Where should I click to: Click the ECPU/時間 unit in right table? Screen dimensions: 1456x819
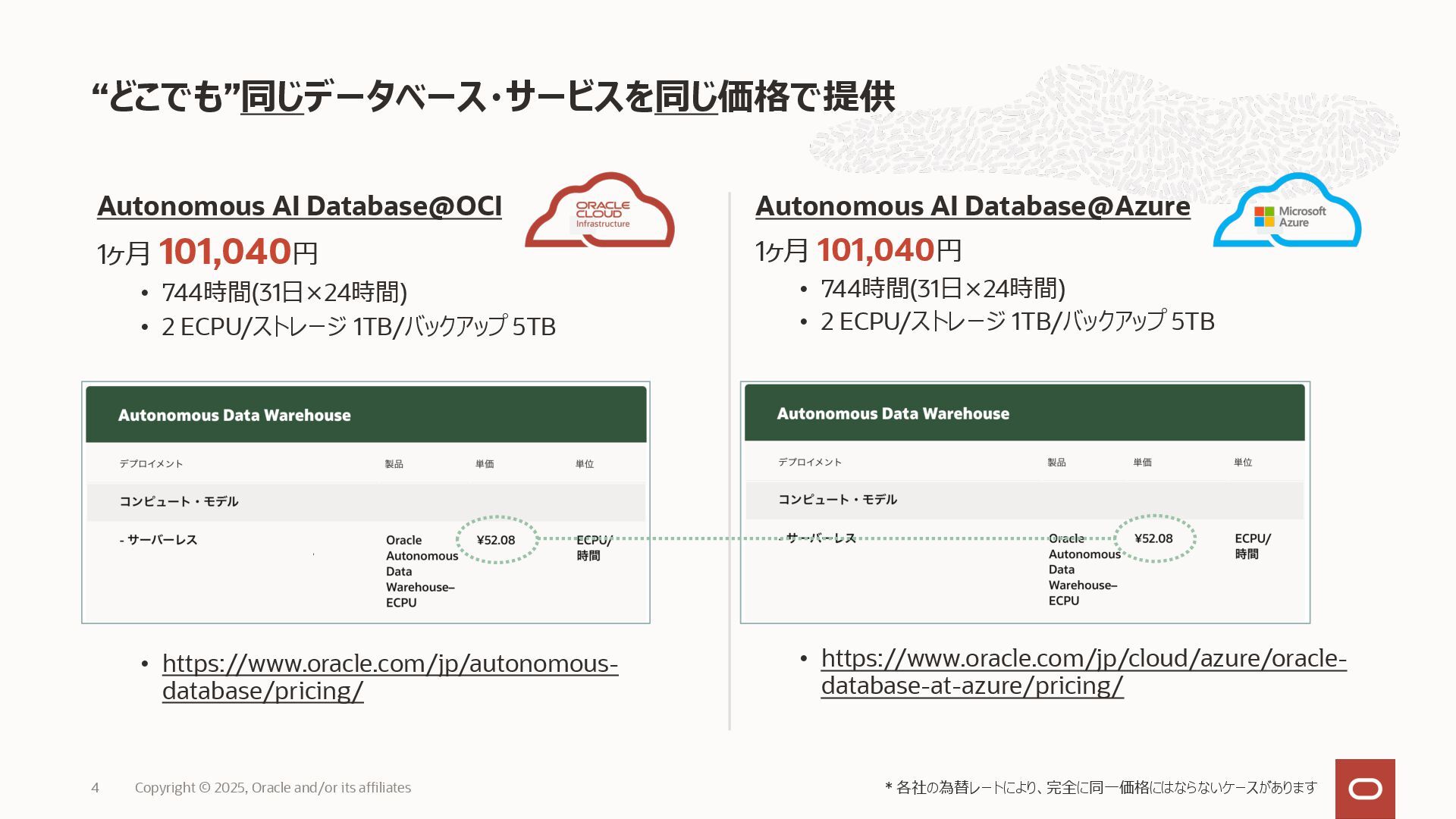tap(1252, 546)
